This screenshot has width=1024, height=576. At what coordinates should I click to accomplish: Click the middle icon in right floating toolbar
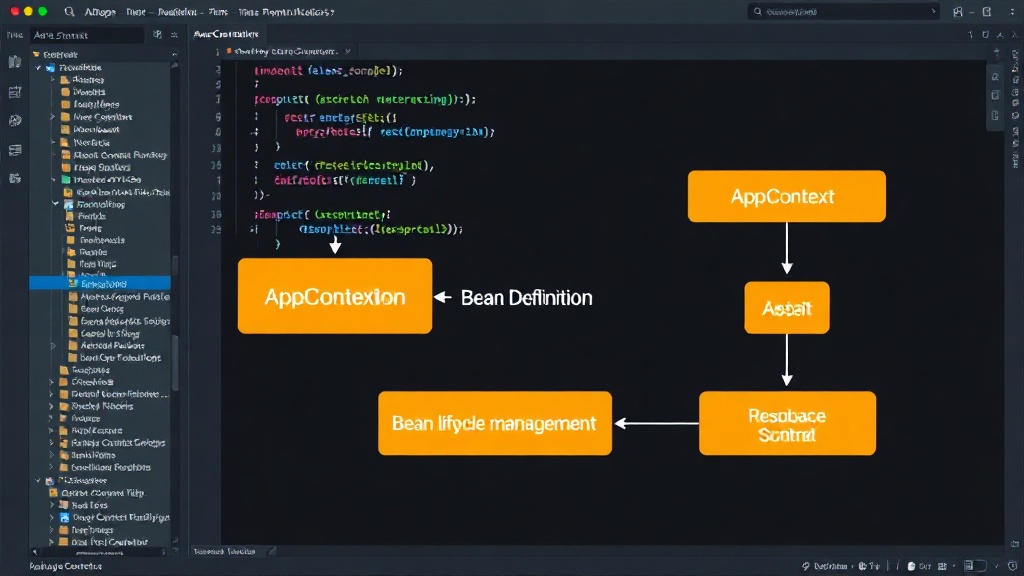click(x=995, y=95)
